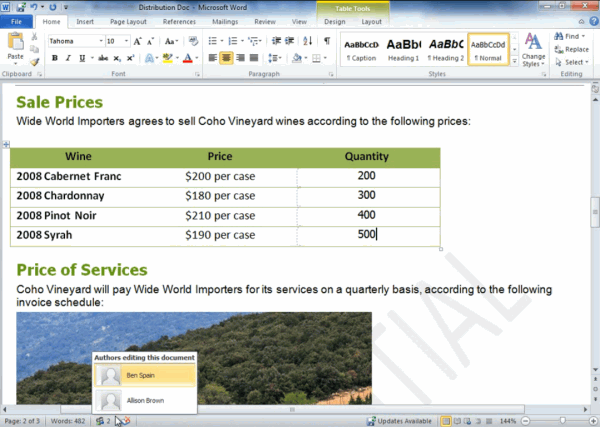Justify paragraph text
Image resolution: width=600 pixels, height=427 pixels.
[254, 58]
